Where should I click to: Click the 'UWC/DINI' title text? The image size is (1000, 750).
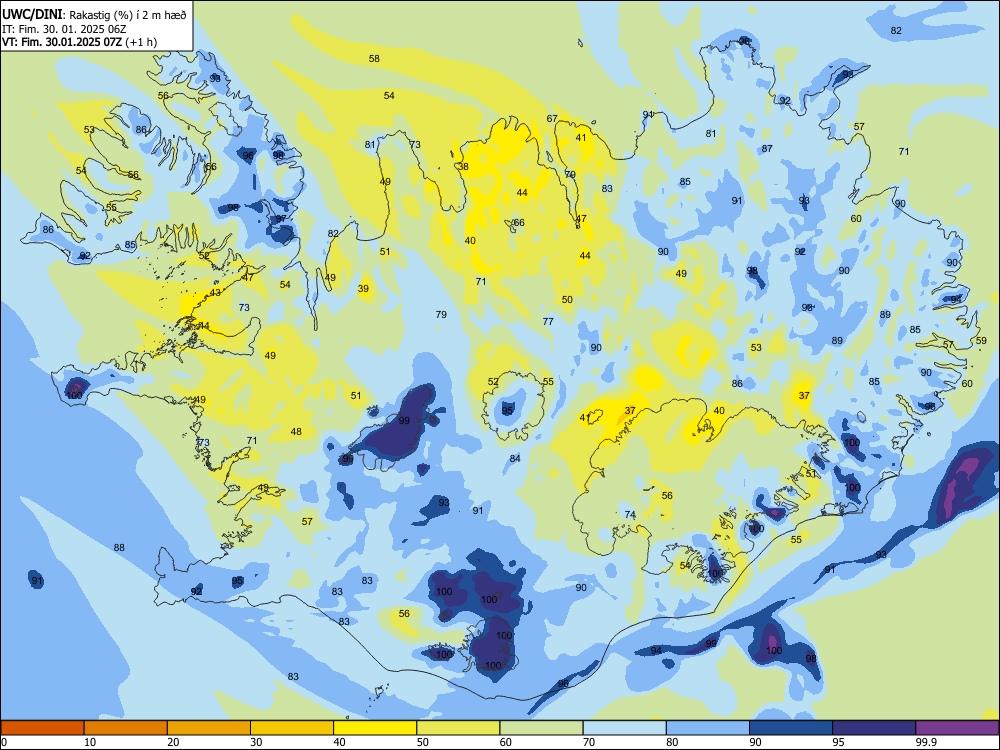coord(32,14)
